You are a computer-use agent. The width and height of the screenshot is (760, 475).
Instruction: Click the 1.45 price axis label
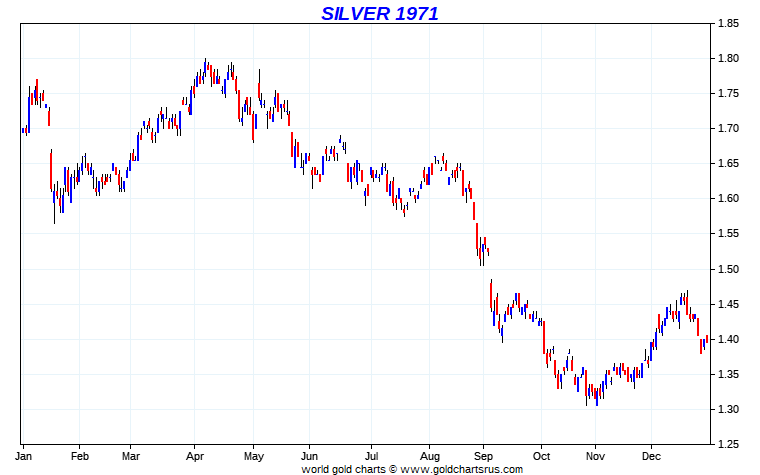pyautogui.click(x=728, y=304)
